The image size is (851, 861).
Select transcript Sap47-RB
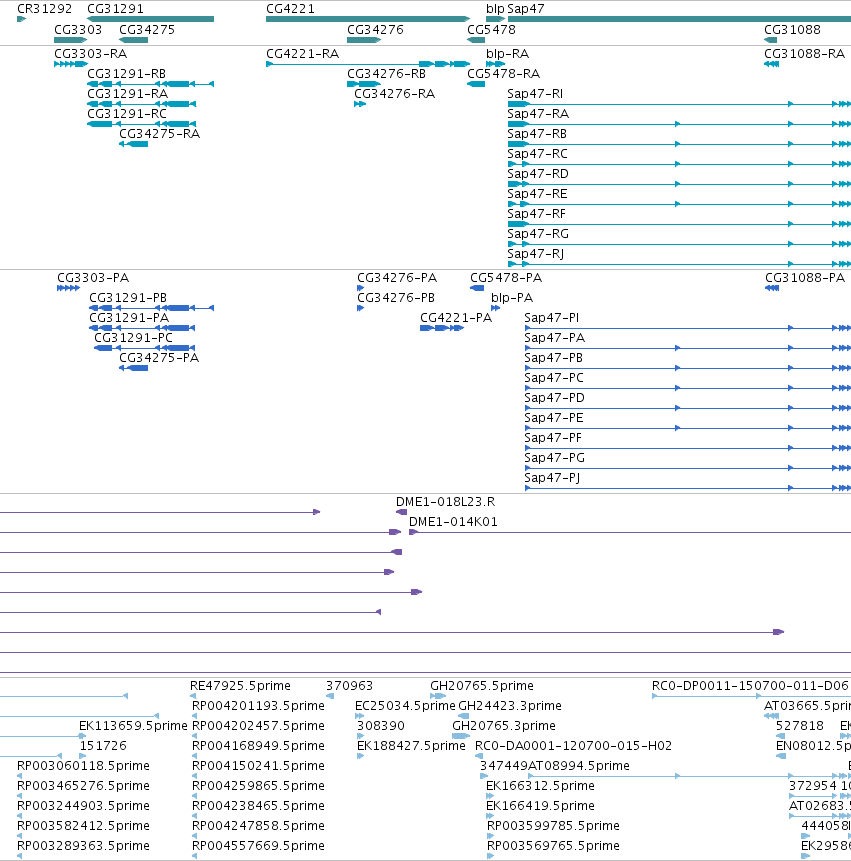coord(537,134)
